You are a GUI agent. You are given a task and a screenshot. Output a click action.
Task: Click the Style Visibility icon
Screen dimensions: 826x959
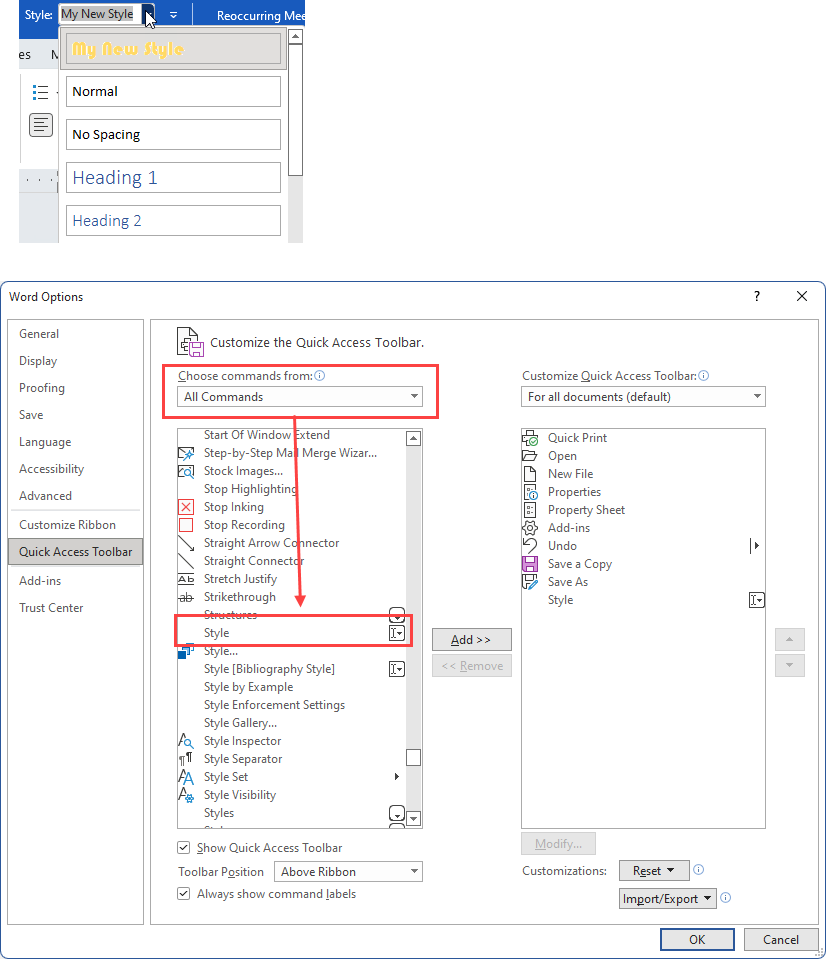186,795
